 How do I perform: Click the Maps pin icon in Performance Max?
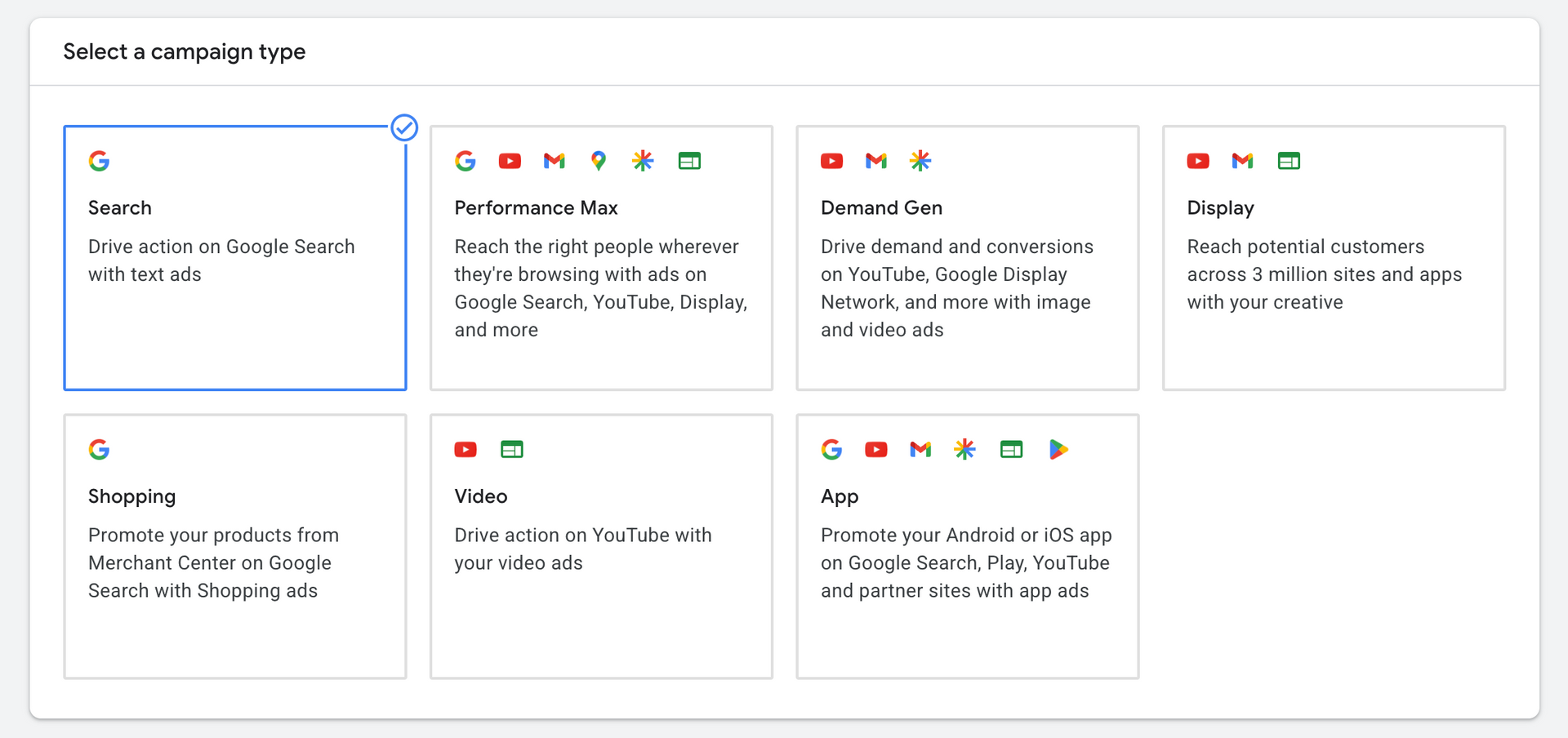pos(599,161)
